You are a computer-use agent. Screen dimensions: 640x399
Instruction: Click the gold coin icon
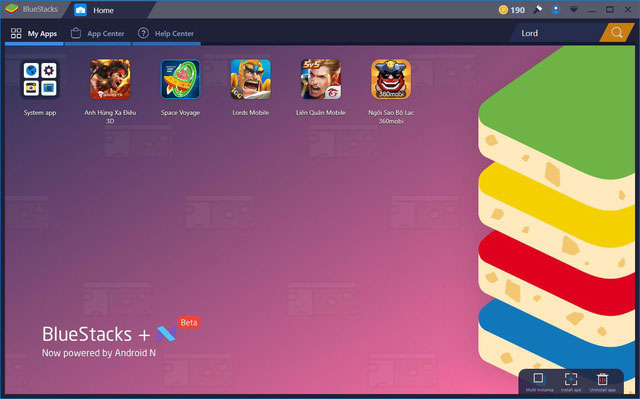[x=503, y=10]
